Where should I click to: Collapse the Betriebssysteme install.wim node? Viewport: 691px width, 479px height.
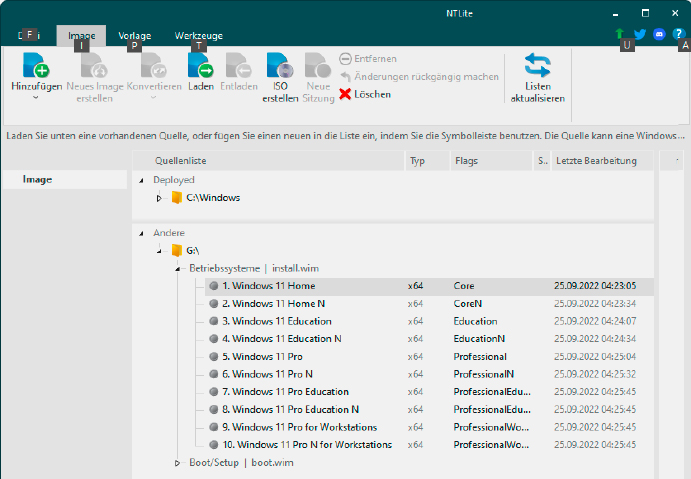coord(178,269)
